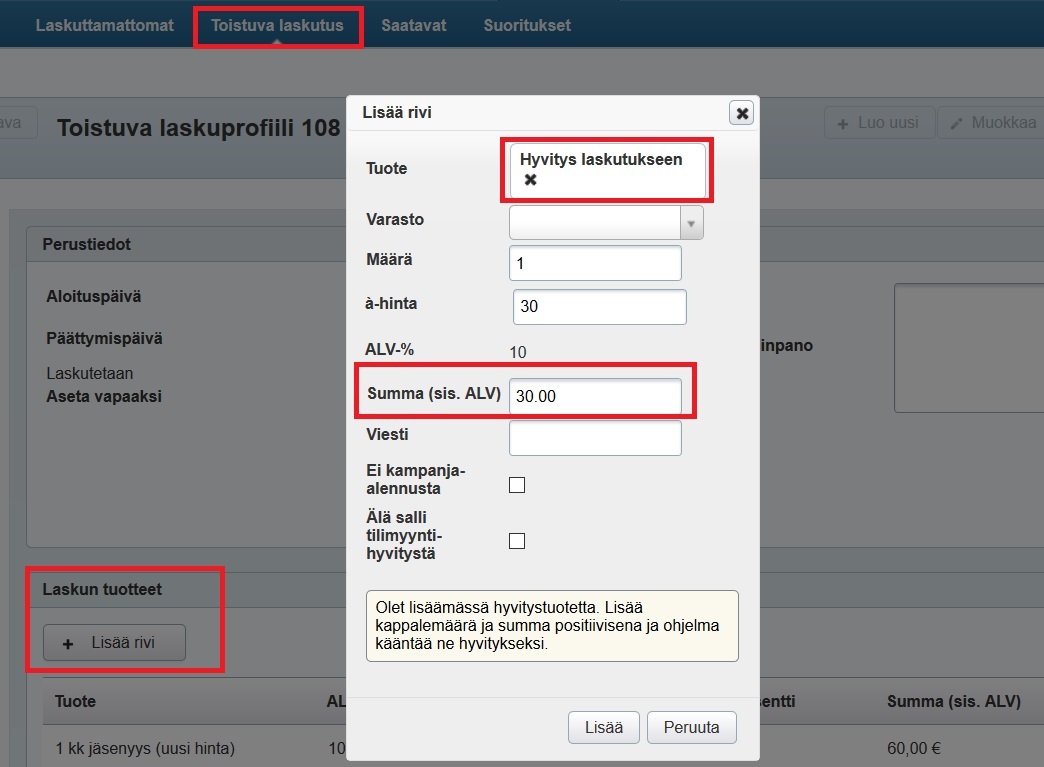Open the Varasto dropdown arrow
Image resolution: width=1044 pixels, height=767 pixels.
point(691,223)
